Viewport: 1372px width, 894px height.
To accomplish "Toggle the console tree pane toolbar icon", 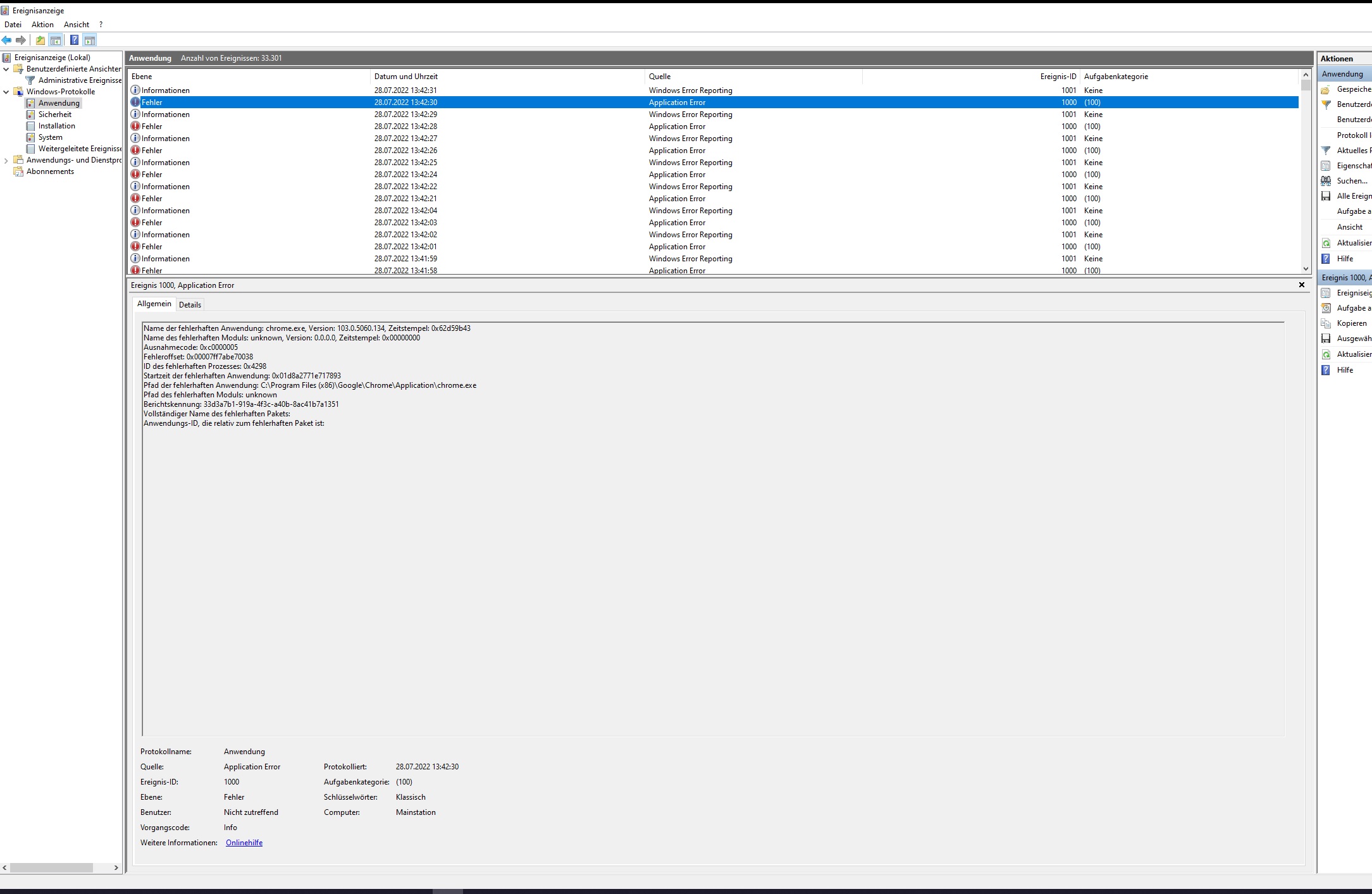I will pyautogui.click(x=56, y=40).
